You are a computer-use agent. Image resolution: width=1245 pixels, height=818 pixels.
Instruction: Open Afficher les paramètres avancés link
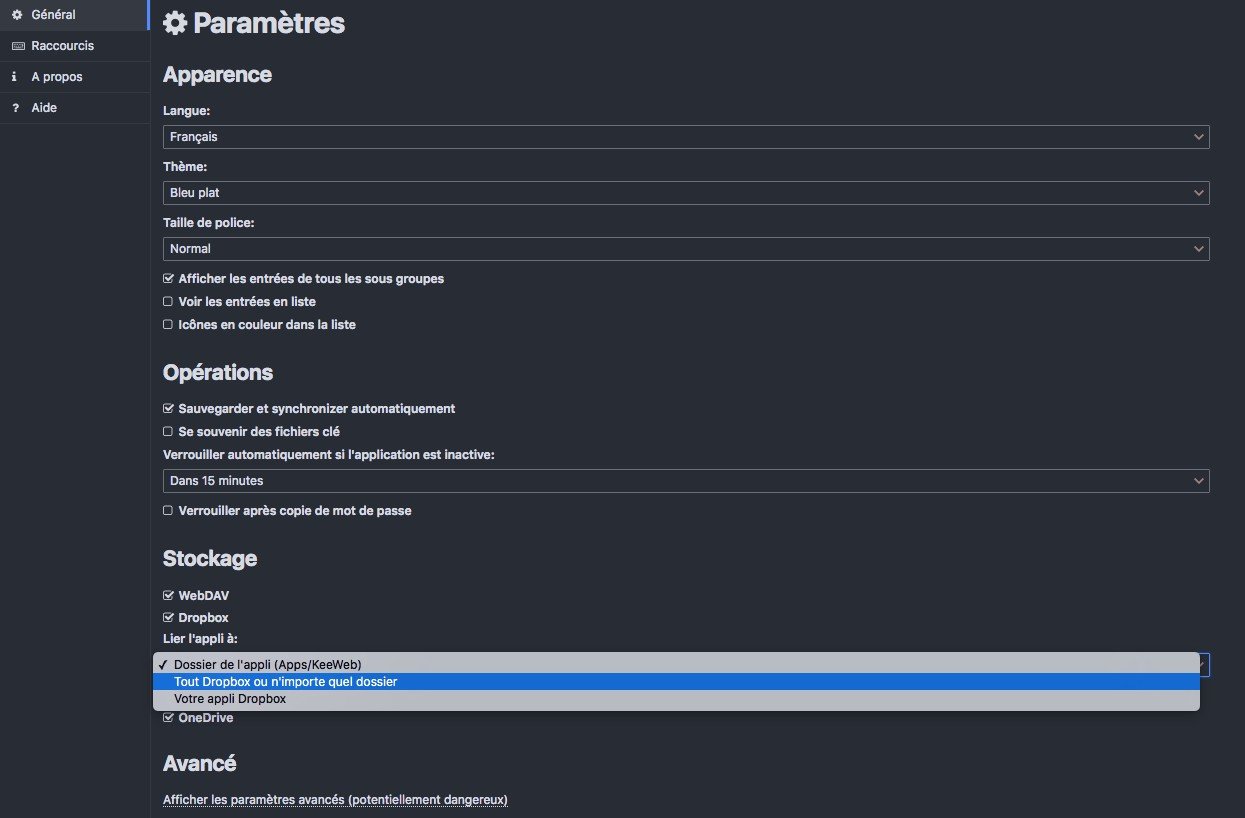coord(335,800)
